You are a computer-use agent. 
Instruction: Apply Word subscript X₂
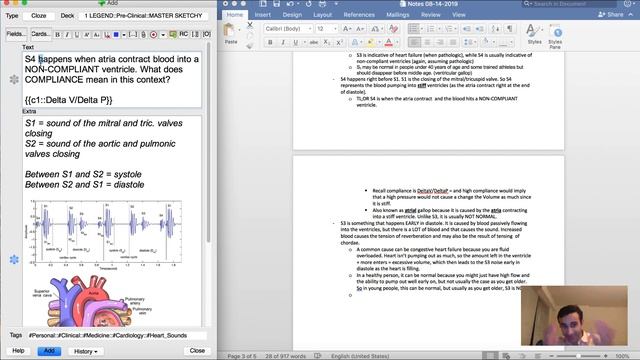point(327,42)
